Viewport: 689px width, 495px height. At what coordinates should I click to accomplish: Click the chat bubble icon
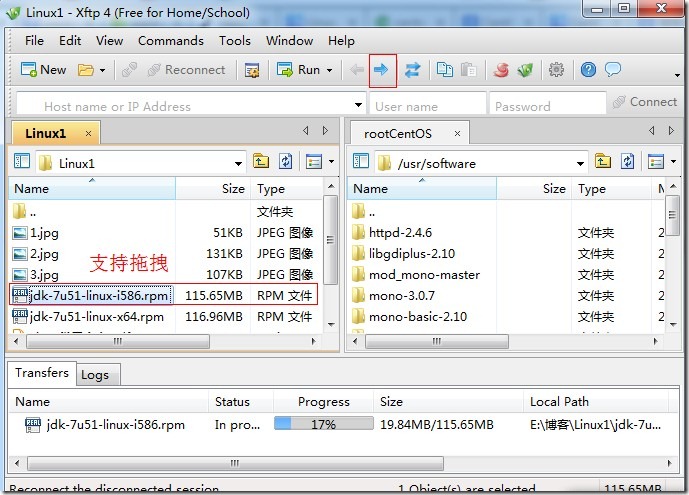coord(613,69)
